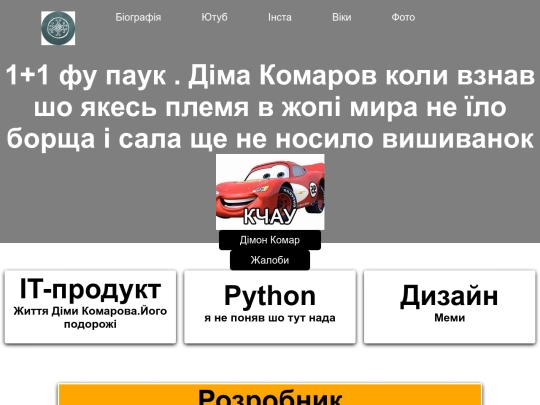Open the Біографія navigation link

[138, 17]
